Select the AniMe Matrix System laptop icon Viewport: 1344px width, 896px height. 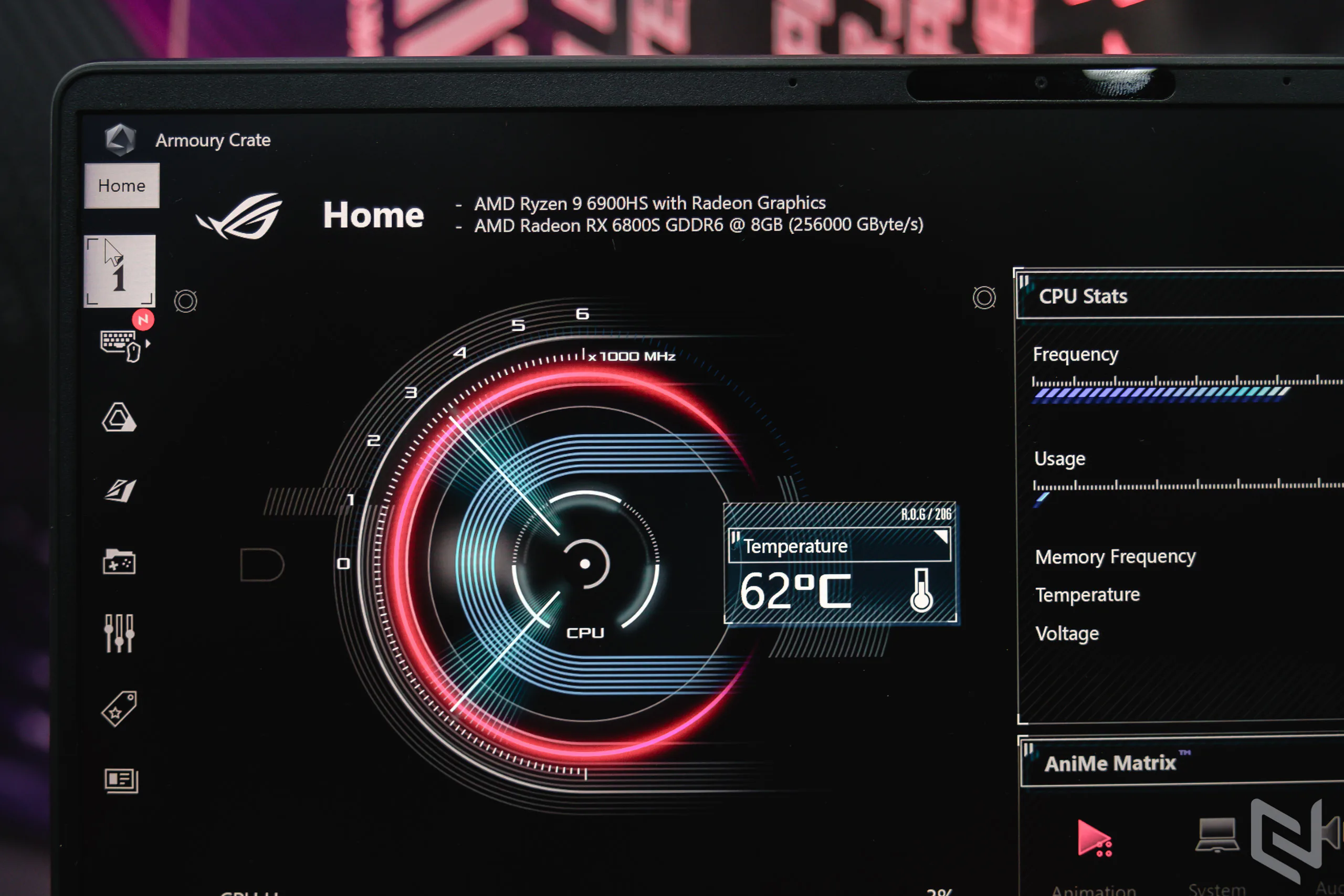click(1216, 836)
